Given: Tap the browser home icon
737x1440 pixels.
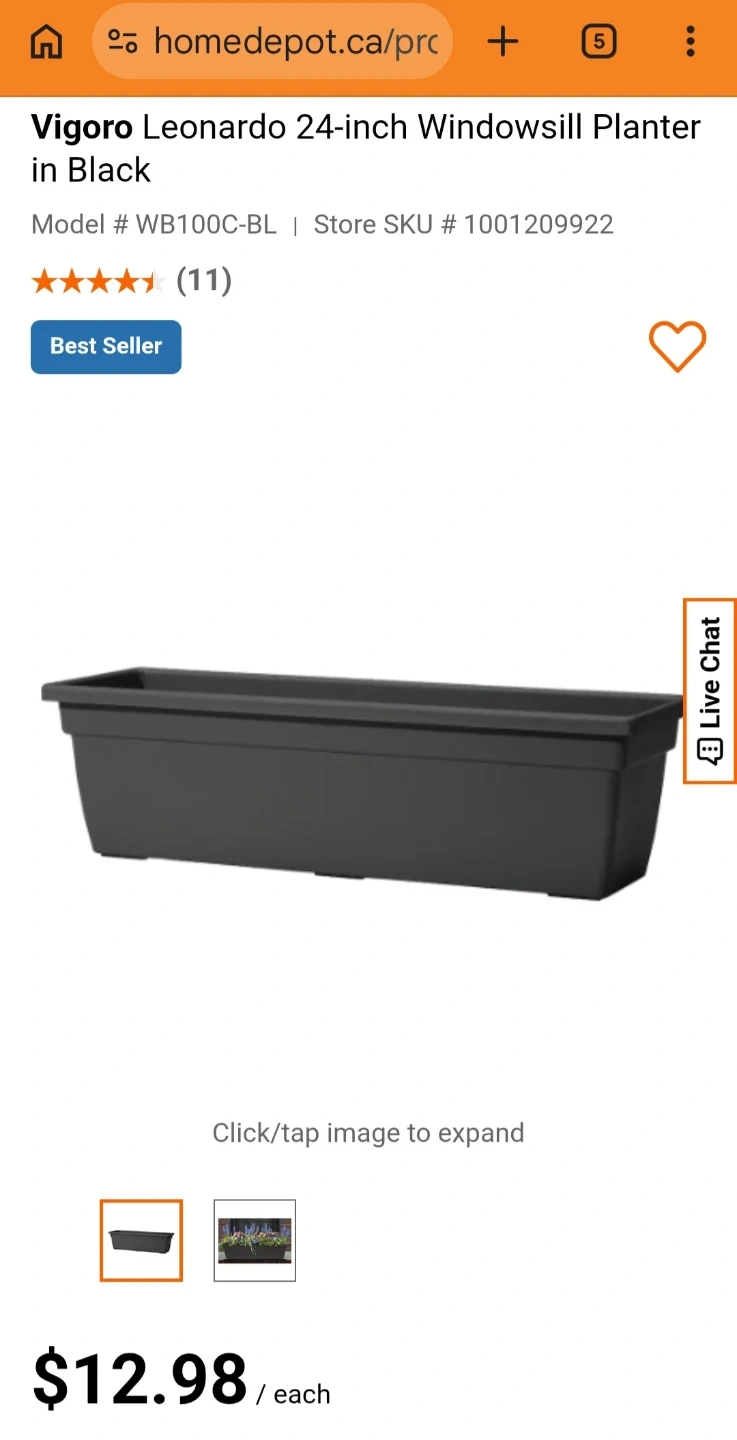Looking at the screenshot, I should (x=46, y=41).
